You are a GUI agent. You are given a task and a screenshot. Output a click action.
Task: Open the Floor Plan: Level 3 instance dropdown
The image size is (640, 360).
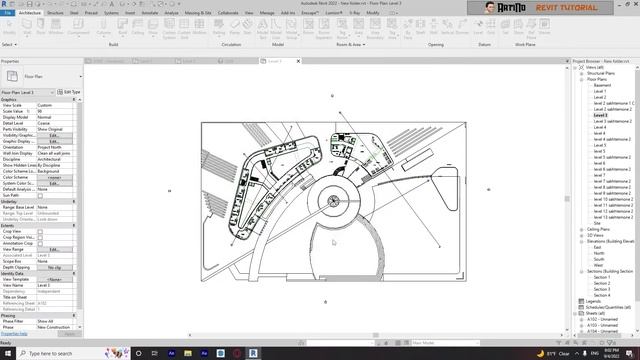27,93
